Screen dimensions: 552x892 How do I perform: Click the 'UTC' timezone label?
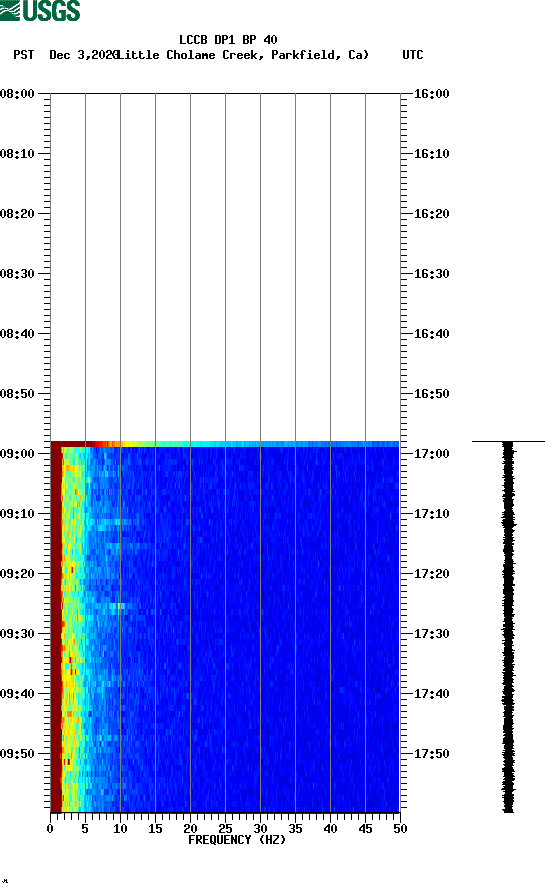click(413, 55)
